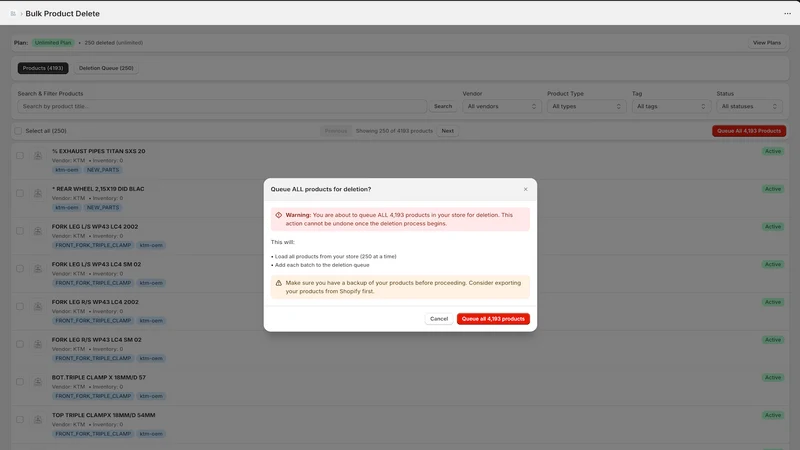Check the FORK LEG R/S WP43 LC4 2002 row
The height and width of the screenshot is (450, 800).
click(x=20, y=307)
